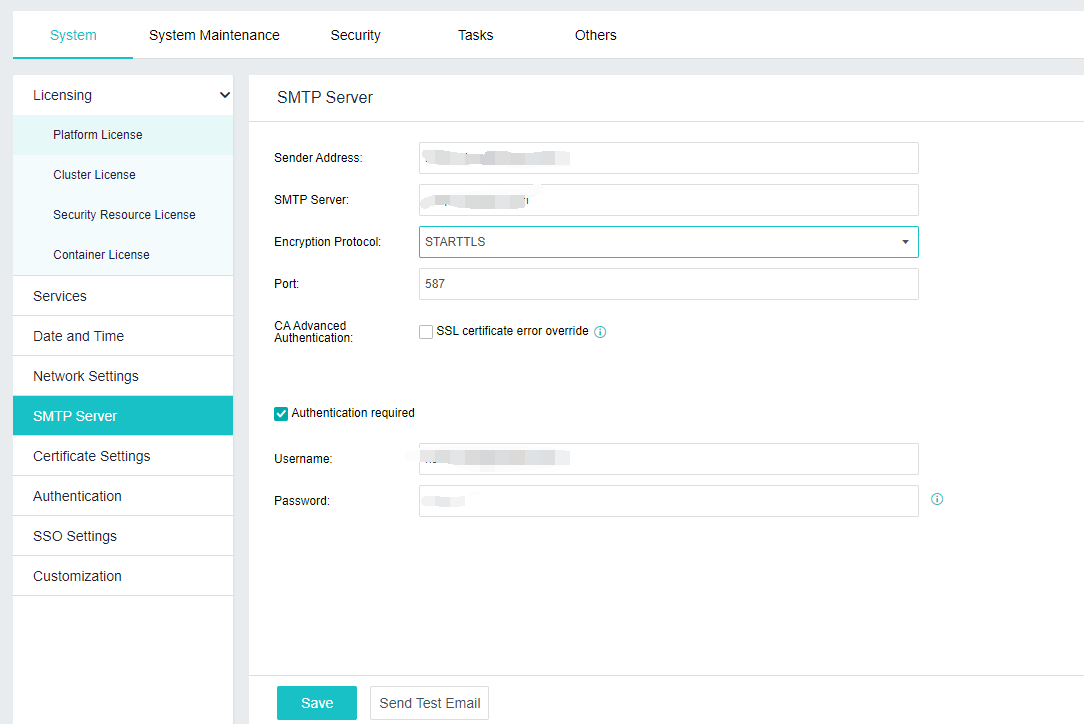This screenshot has height=724, width=1084.
Task: Click info icon next to Password field
Action: [937, 499]
